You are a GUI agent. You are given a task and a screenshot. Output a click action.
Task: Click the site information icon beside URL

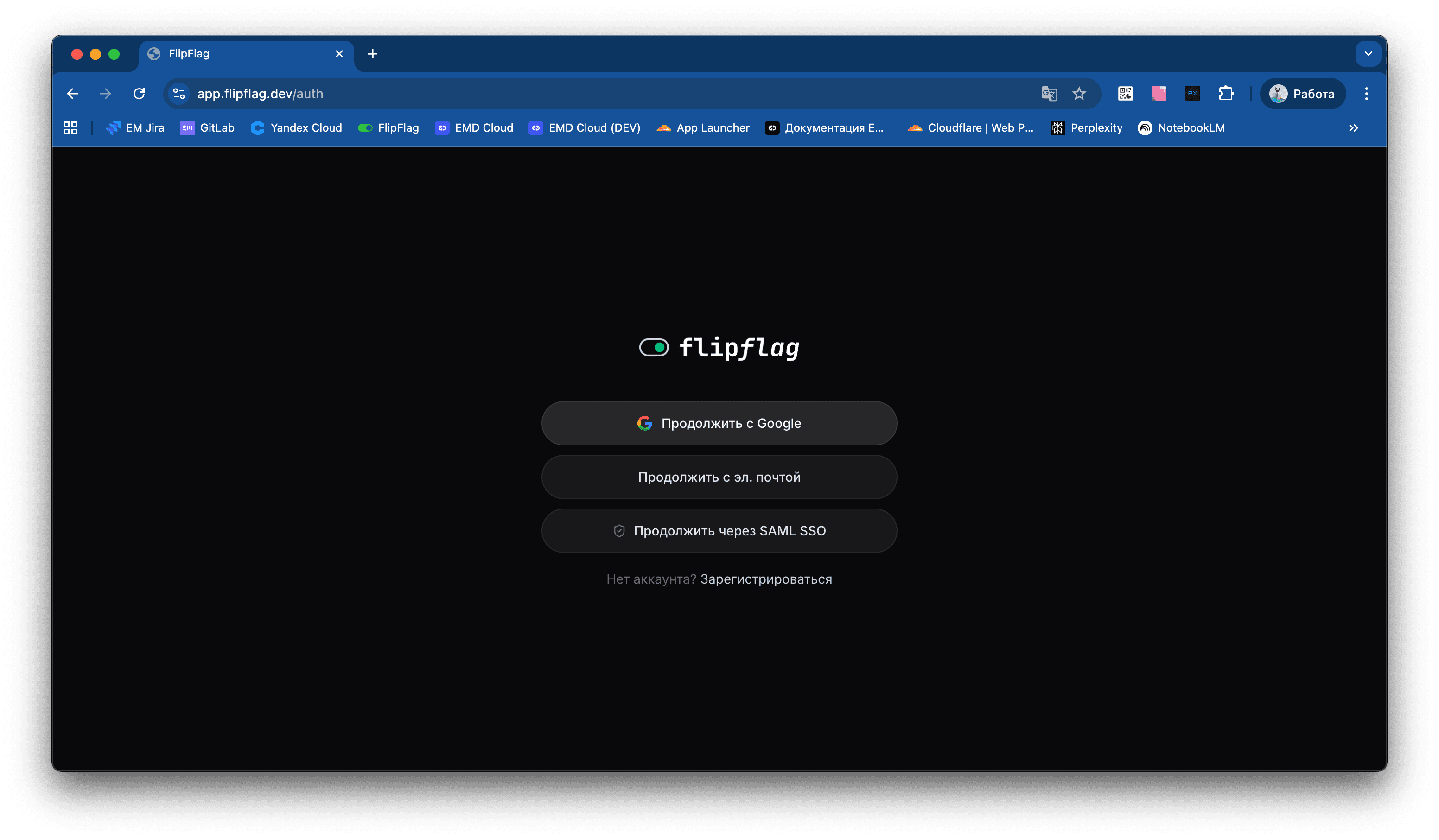(x=179, y=94)
